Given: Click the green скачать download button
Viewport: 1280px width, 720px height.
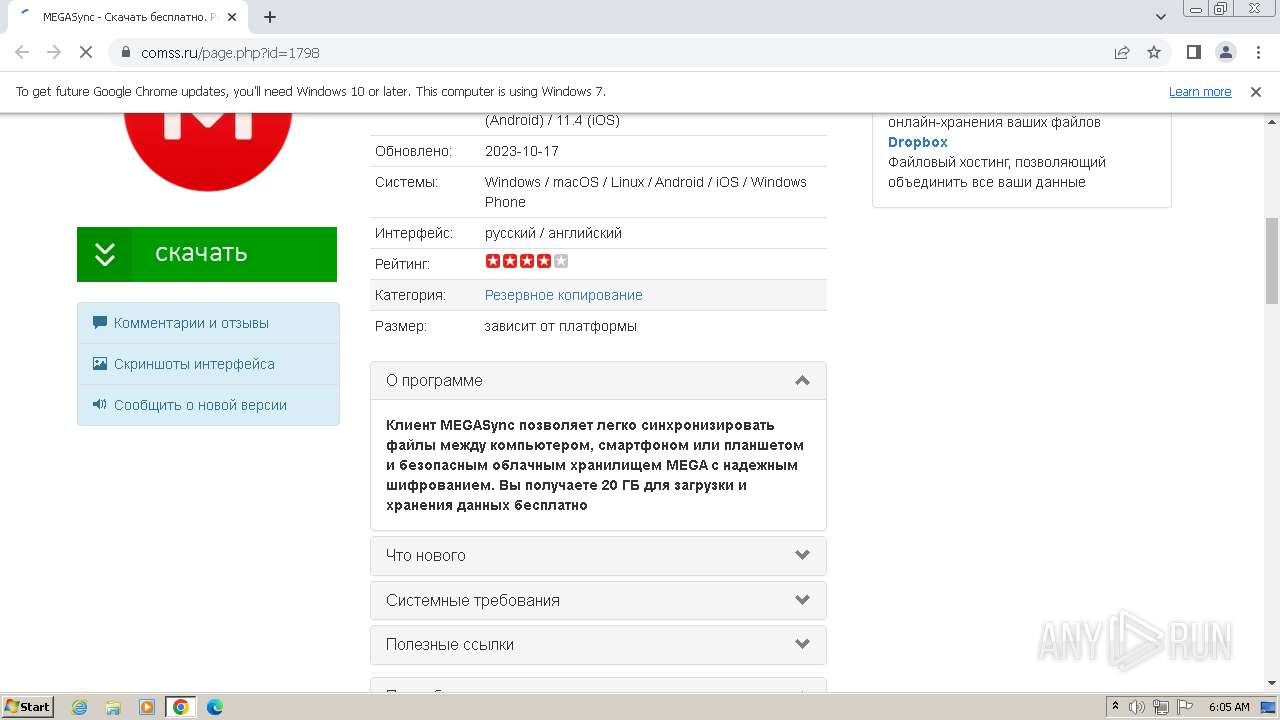Looking at the screenshot, I should [207, 254].
